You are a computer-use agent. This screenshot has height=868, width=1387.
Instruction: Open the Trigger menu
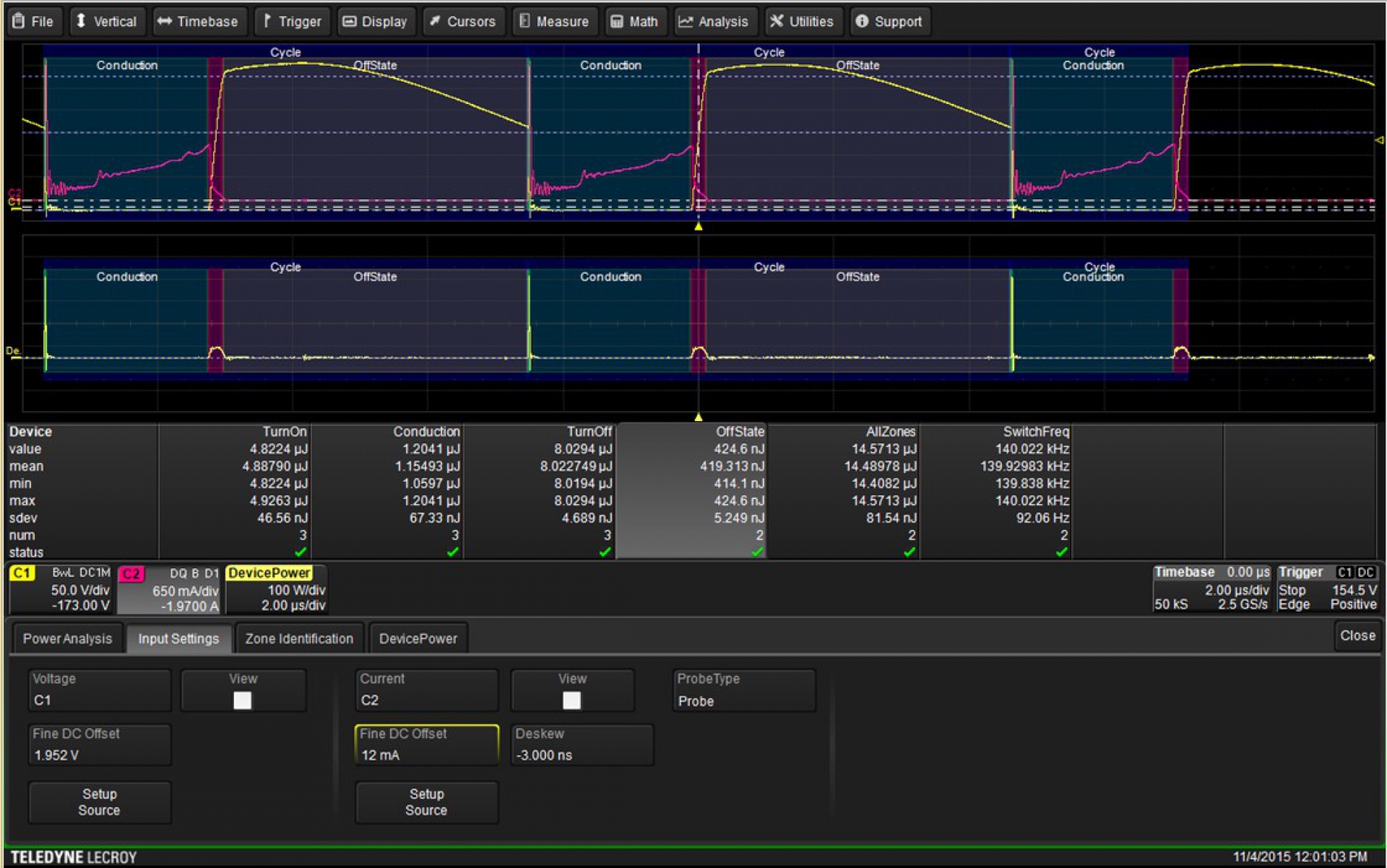click(292, 22)
